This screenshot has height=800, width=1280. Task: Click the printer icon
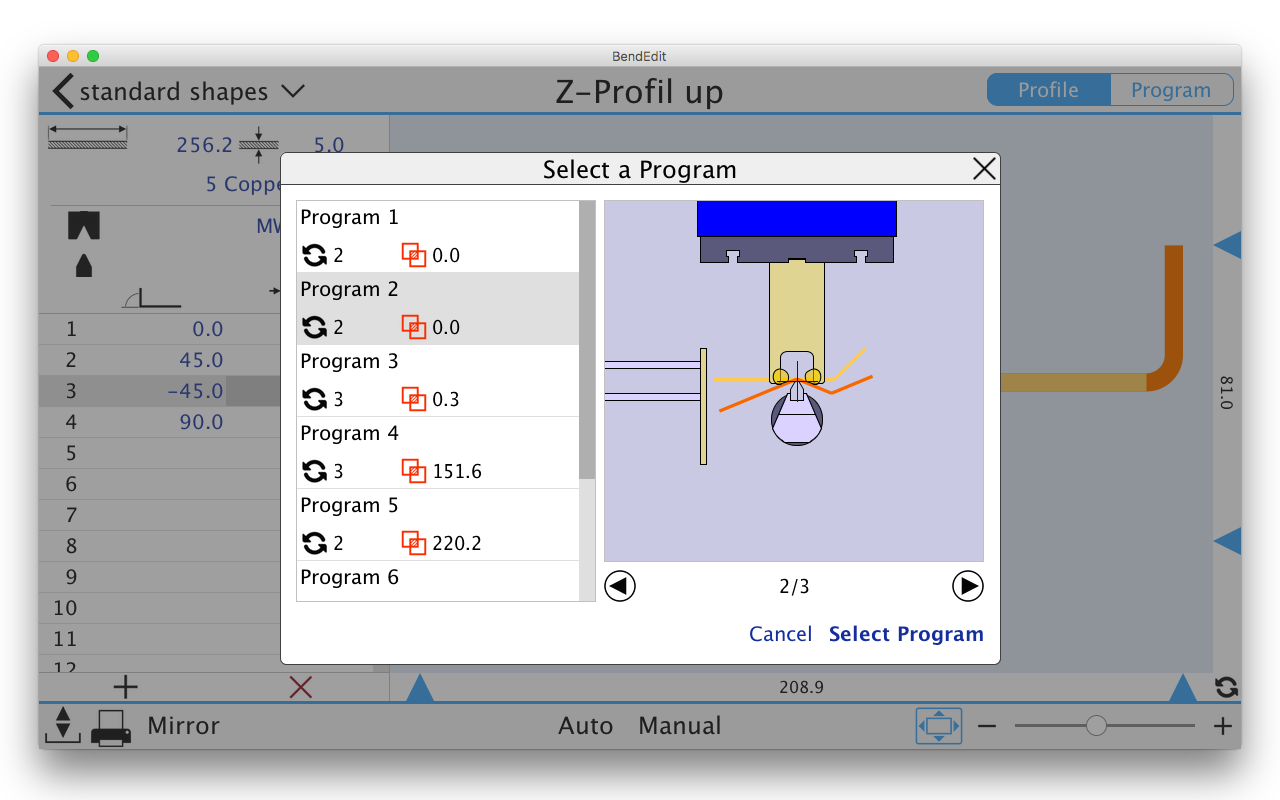[x=110, y=727]
